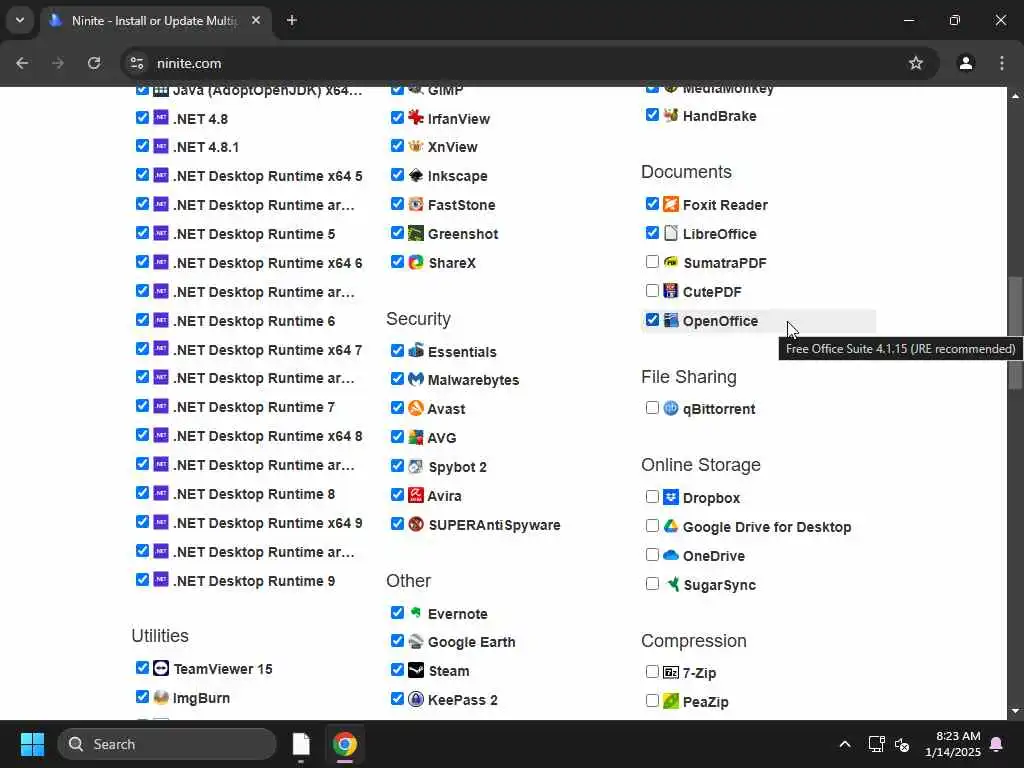Click the HandBrake icon
Screen dimensions: 1024x768
click(671, 115)
